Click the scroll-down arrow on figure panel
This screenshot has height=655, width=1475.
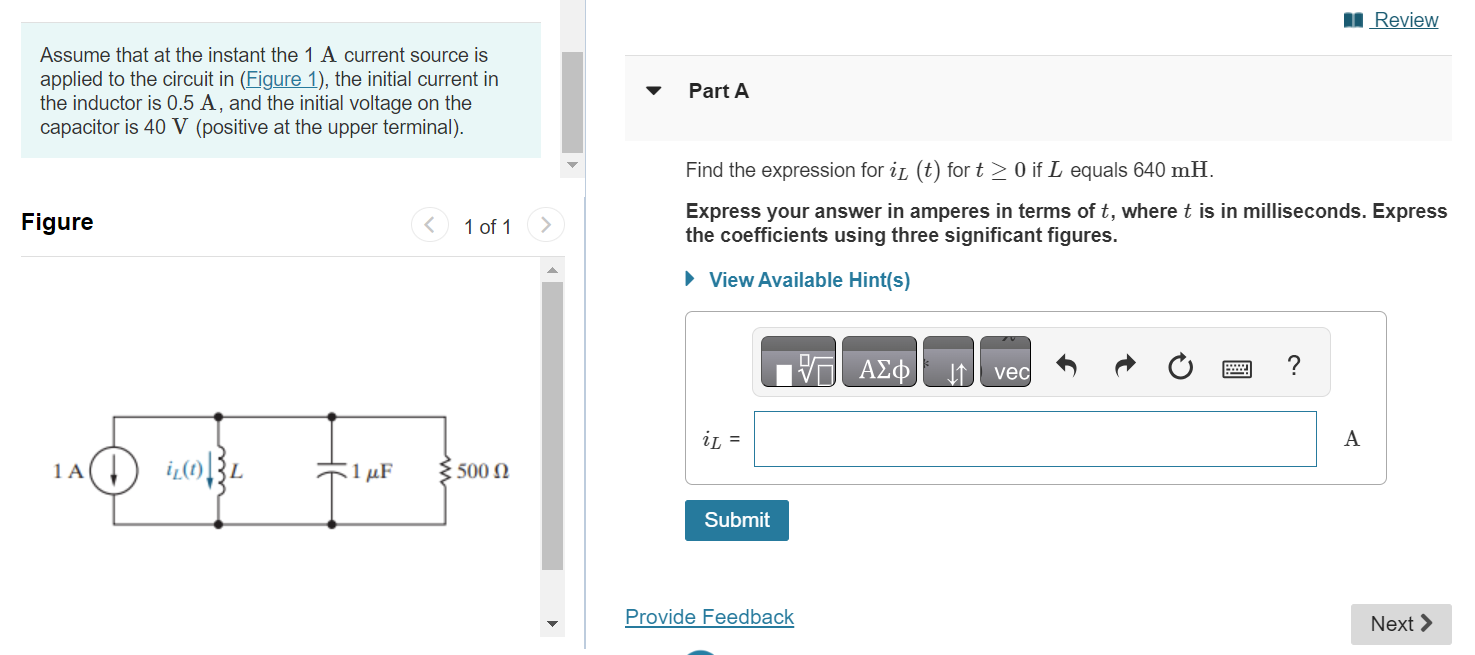(553, 622)
